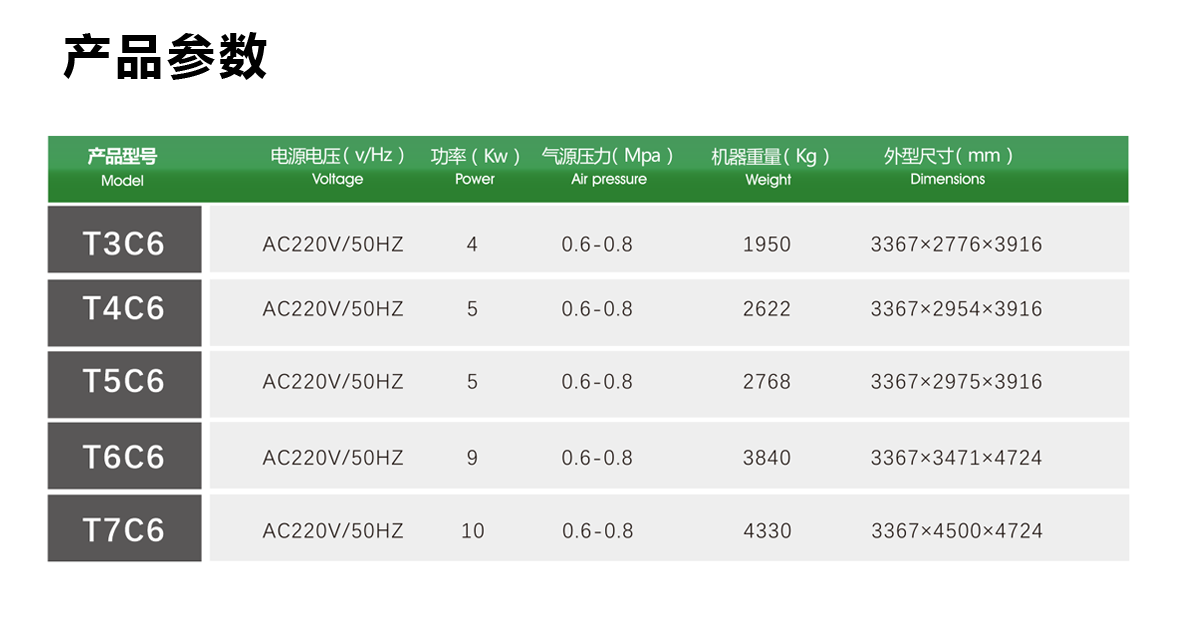Select the 气源压力 Air pressure column header

(x=607, y=167)
